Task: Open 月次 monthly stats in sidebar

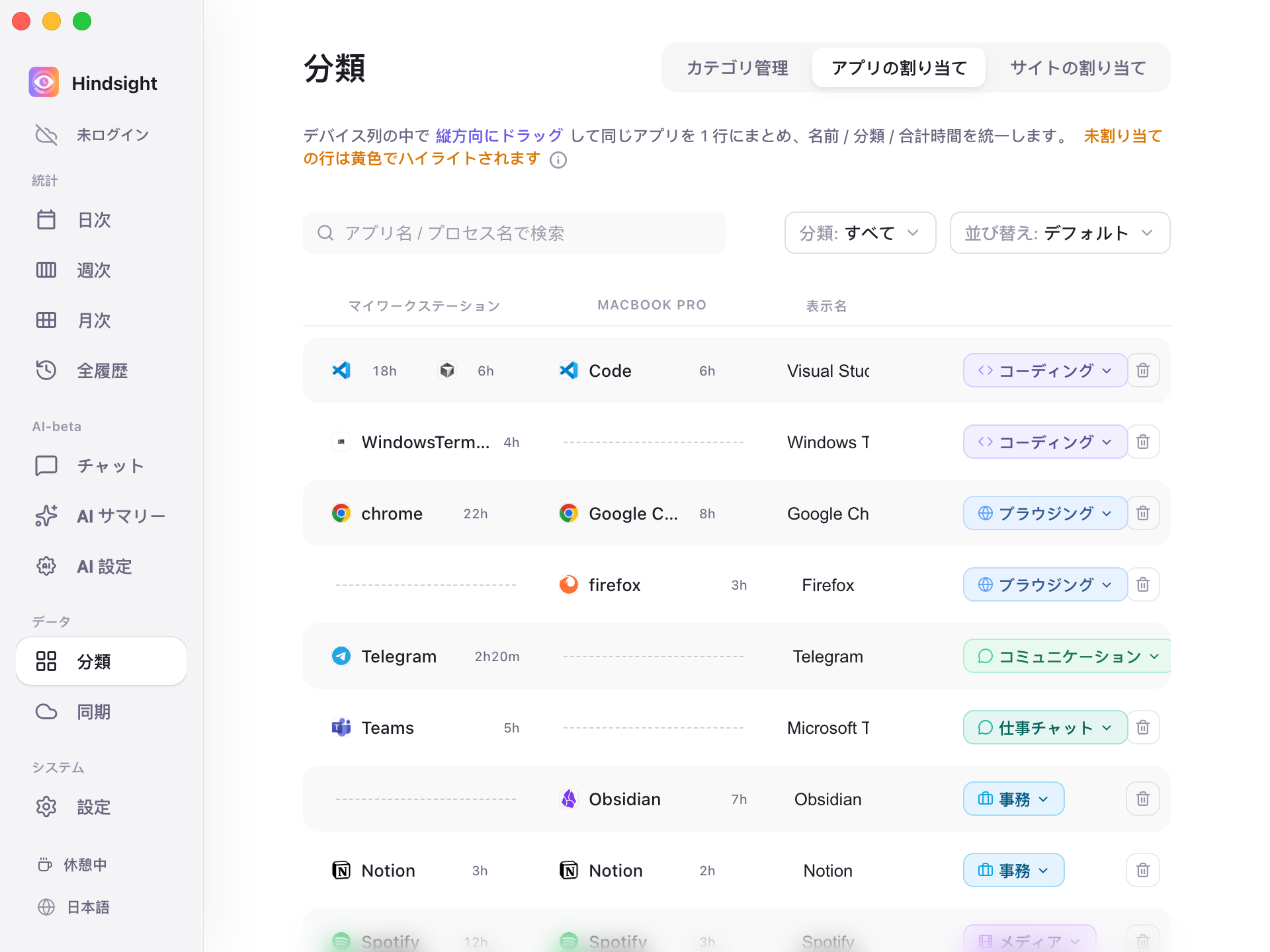Action: pos(101,320)
